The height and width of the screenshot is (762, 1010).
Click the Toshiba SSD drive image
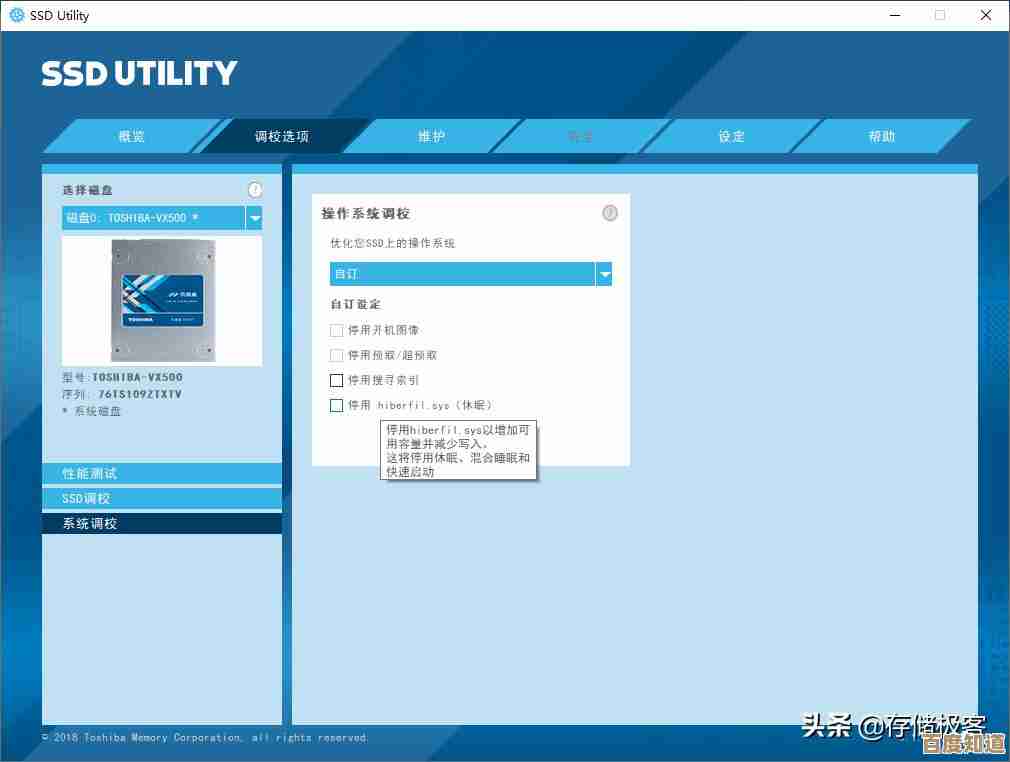tap(162, 300)
